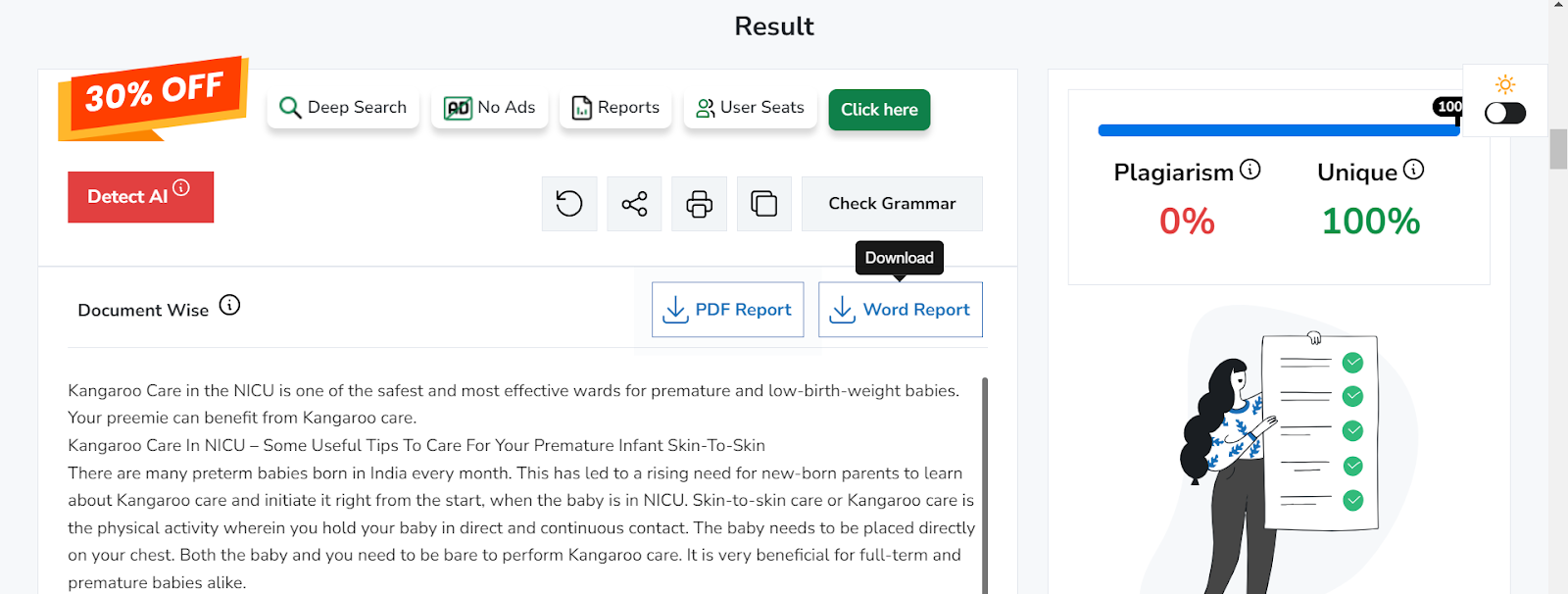The image size is (1568, 594).
Task: Click the blue plagiarism progress bar
Action: 1279,130
